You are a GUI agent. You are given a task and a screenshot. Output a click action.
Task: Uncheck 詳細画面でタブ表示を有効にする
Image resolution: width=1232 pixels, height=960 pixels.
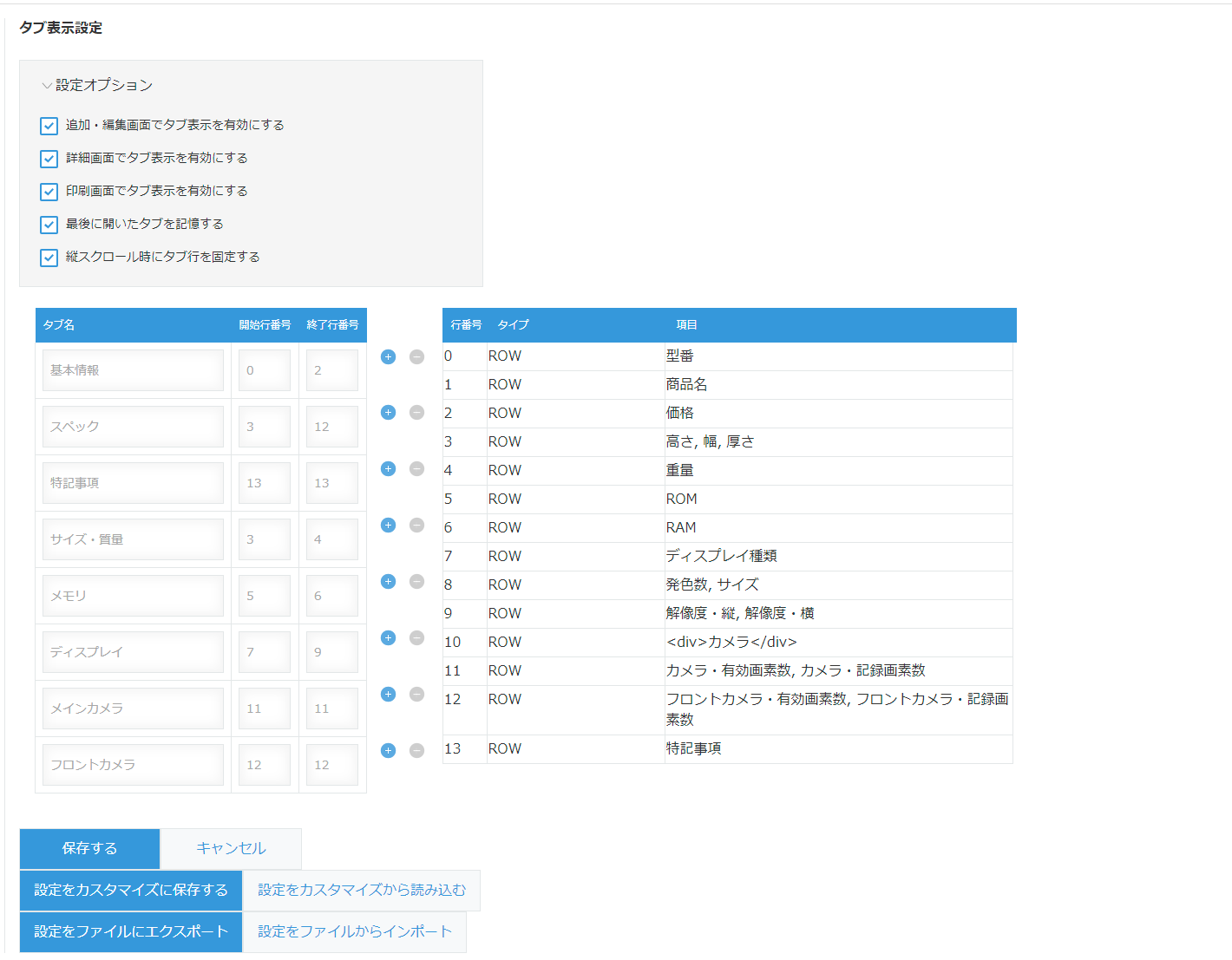(49, 159)
